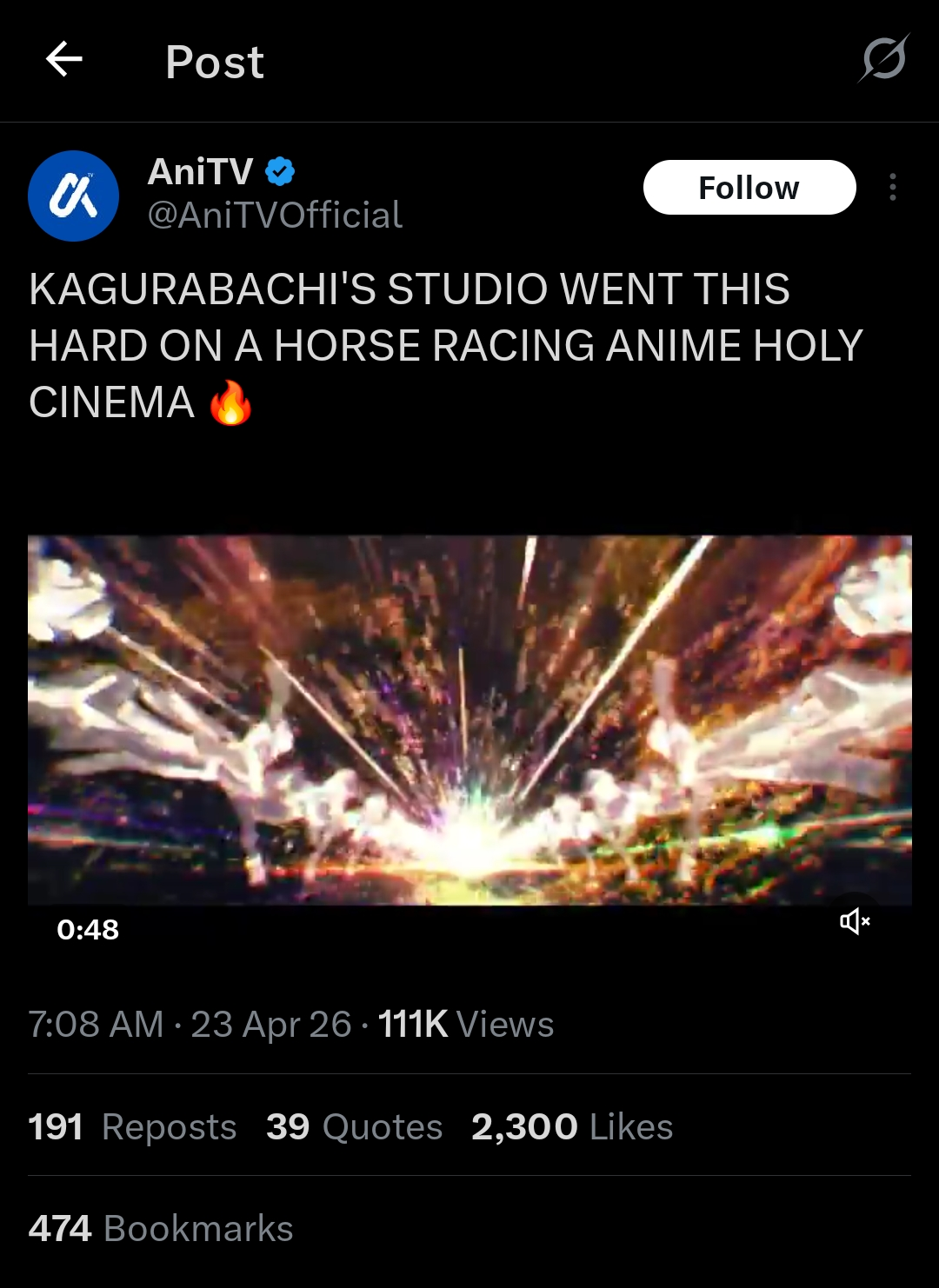Follow the AniTV account
The image size is (939, 1288).
pyautogui.click(x=749, y=187)
